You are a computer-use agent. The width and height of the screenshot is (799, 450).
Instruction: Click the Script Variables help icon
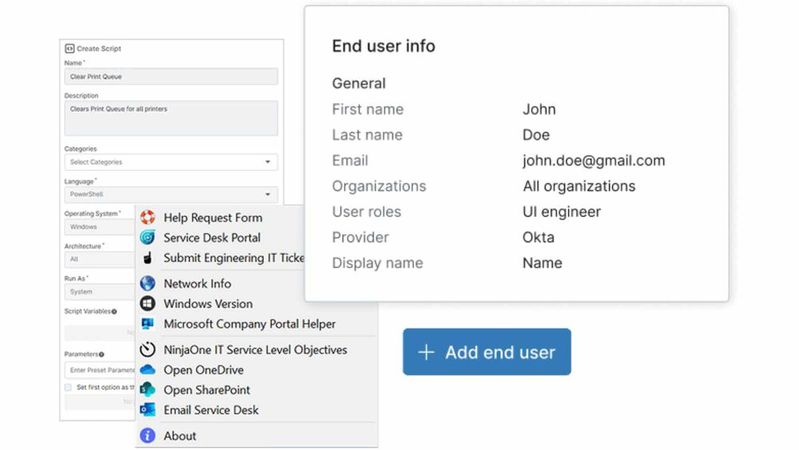pyautogui.click(x=115, y=312)
